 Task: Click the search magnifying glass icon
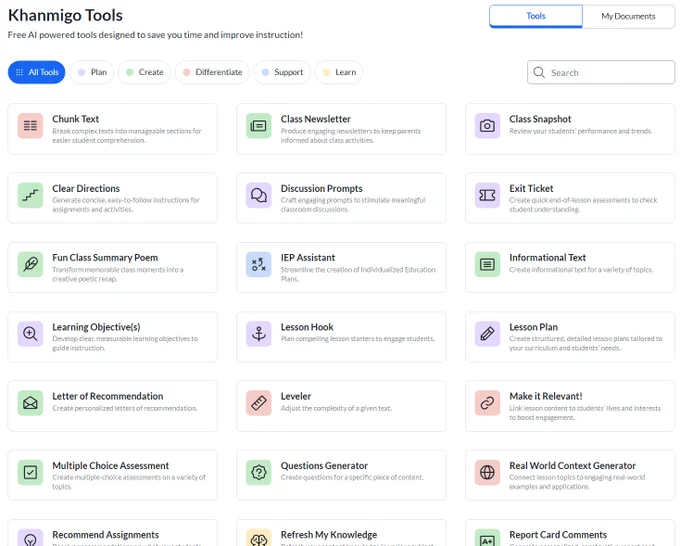[x=539, y=72]
